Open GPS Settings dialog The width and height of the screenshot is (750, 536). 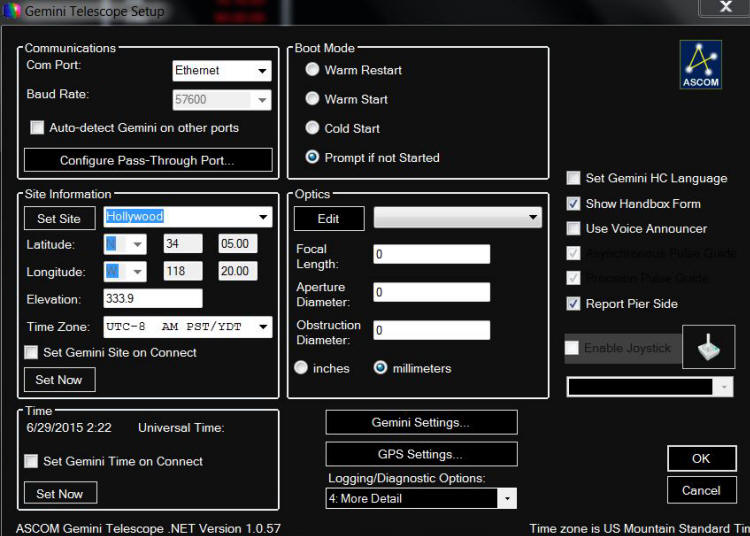pos(421,454)
